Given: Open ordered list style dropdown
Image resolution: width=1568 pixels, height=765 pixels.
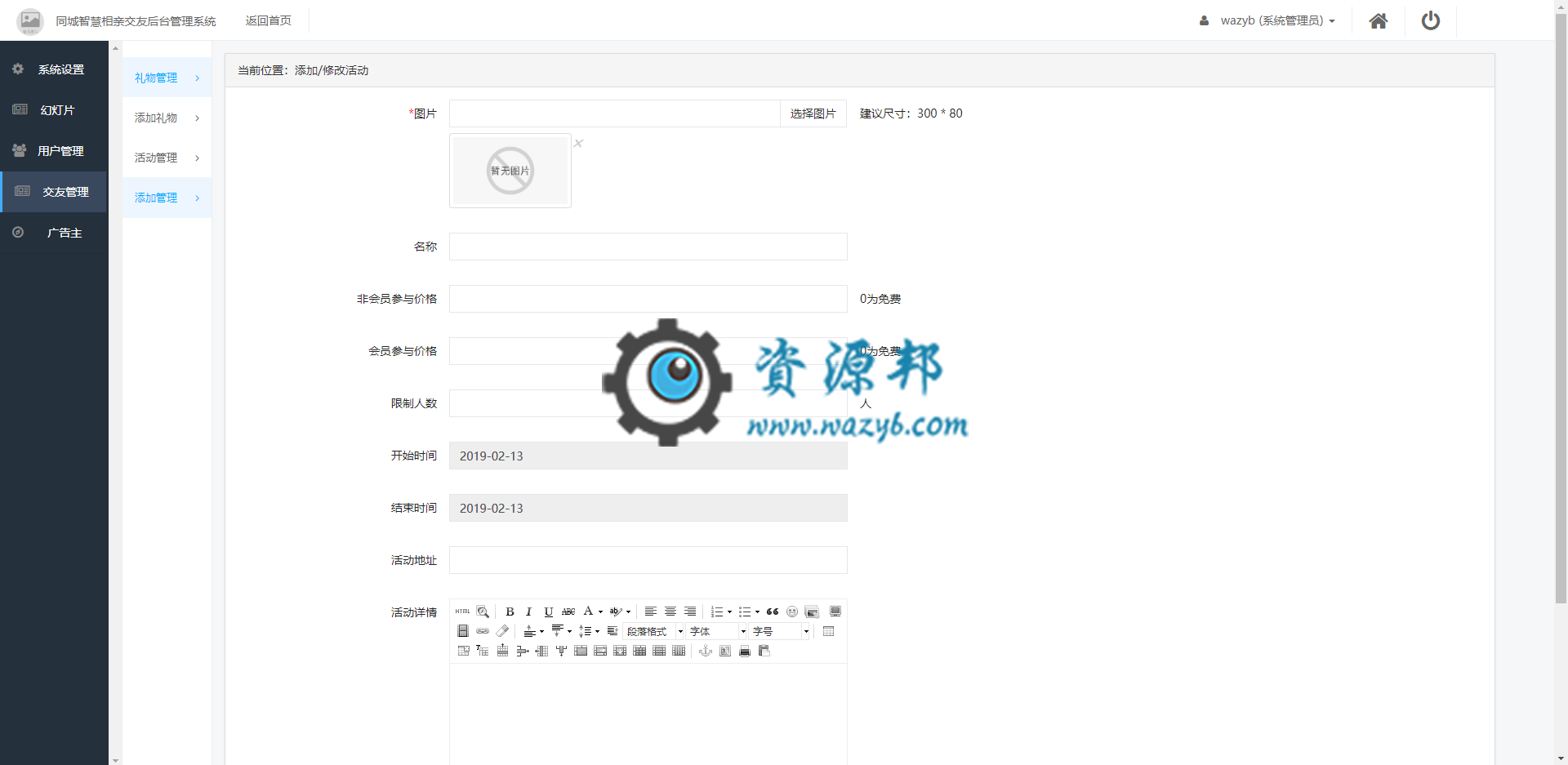Looking at the screenshot, I should pyautogui.click(x=729, y=612).
